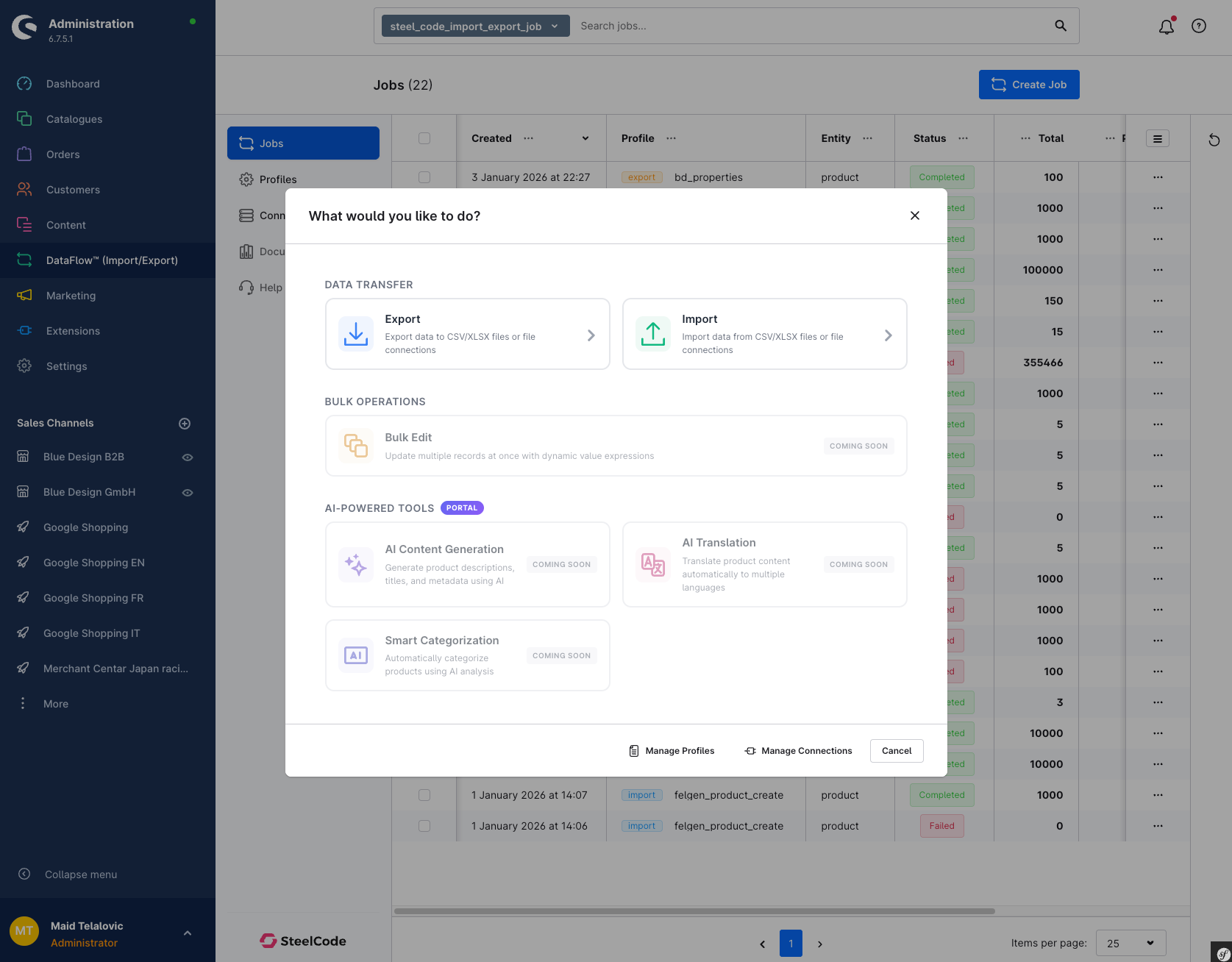1232x962 pixels.
Task: Collapse the Maid Telalovic account section
Action: [x=188, y=931]
